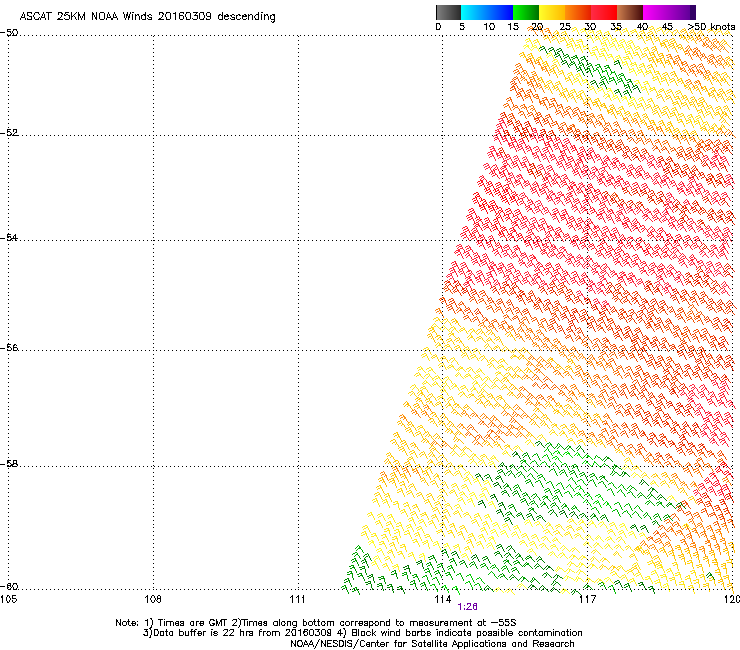Click the latitude label -60
740x650 pixels.
coord(9,587)
